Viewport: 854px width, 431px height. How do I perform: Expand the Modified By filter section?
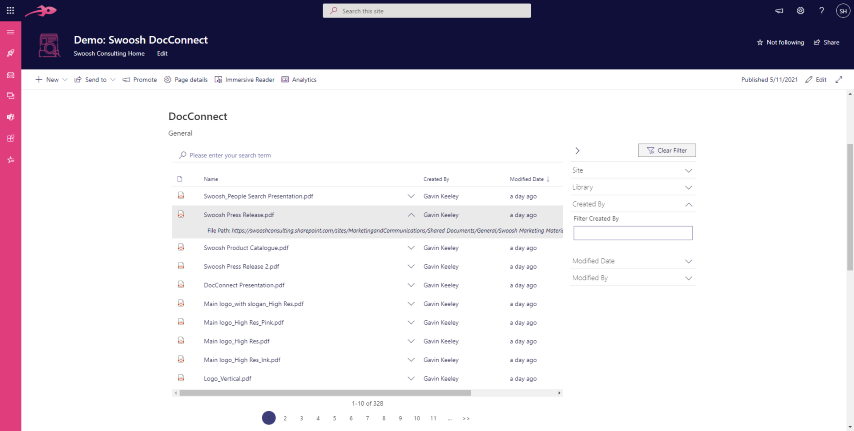pos(633,278)
